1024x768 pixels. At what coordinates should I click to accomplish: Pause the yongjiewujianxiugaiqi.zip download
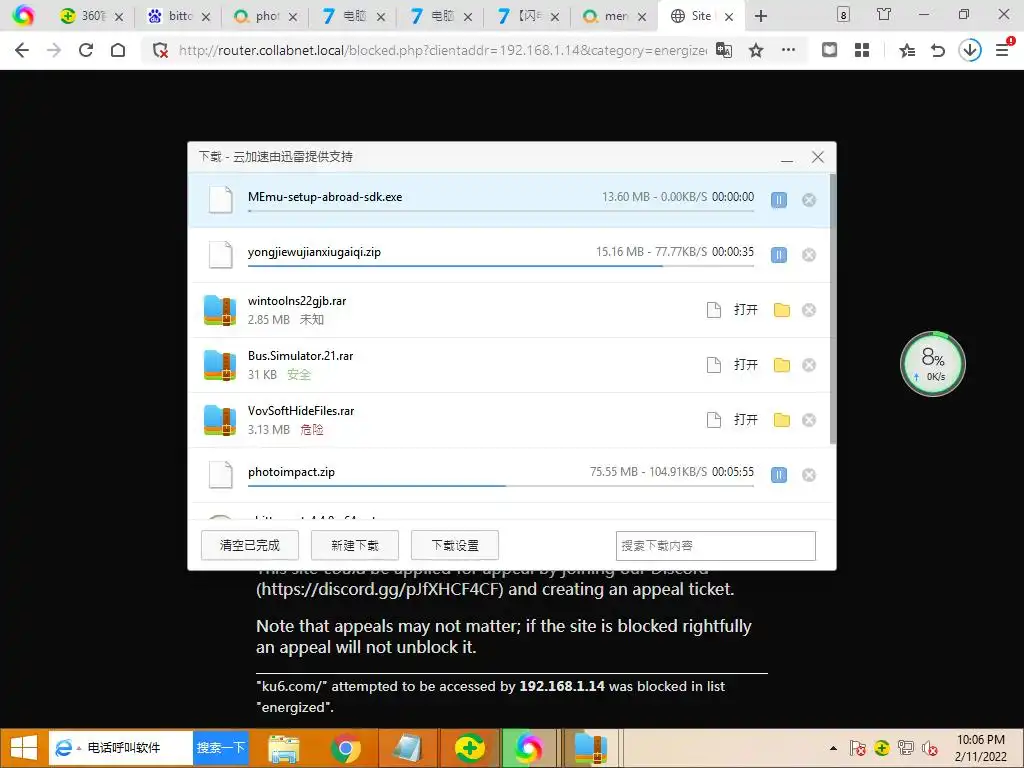coord(778,255)
